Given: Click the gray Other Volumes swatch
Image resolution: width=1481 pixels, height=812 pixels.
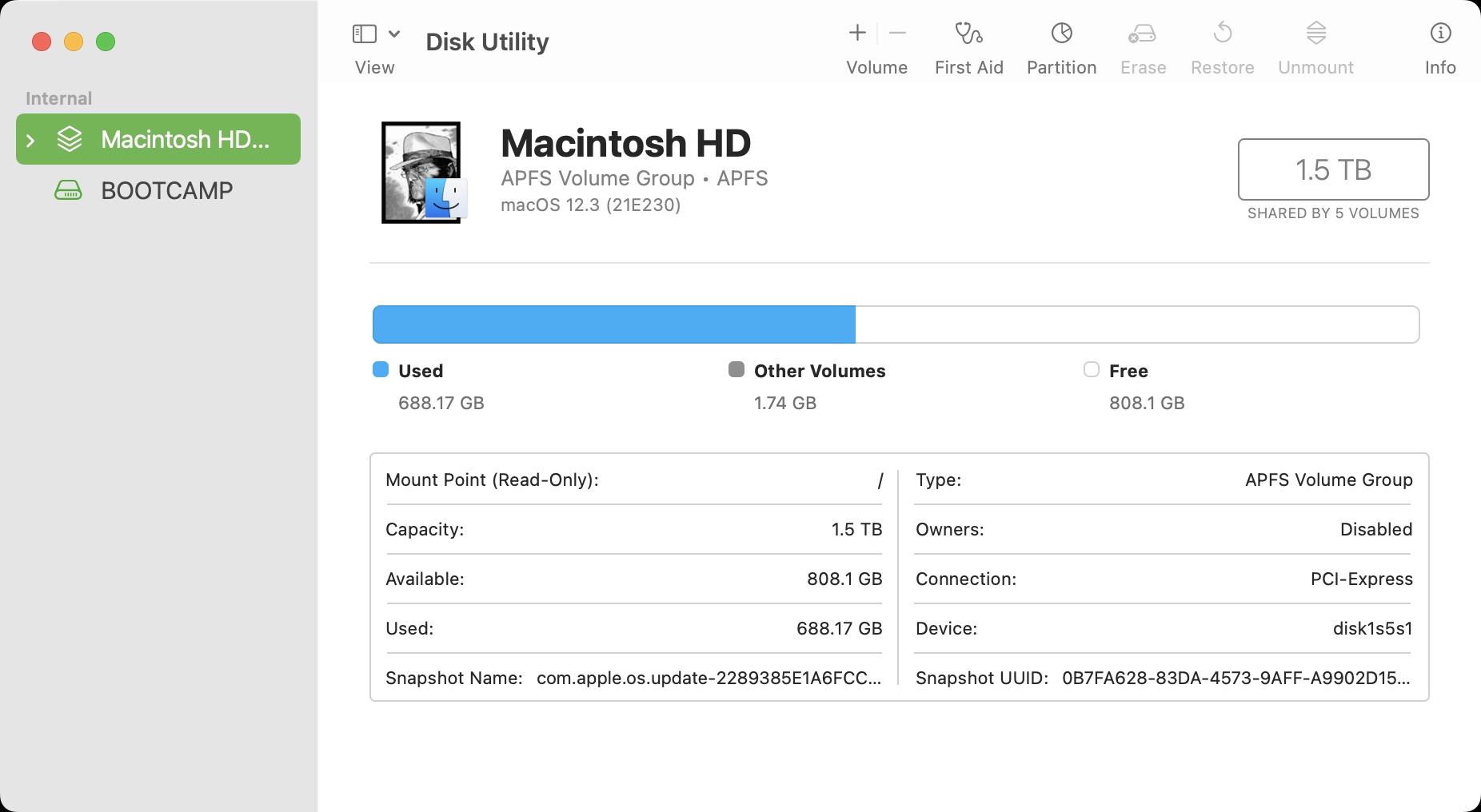Looking at the screenshot, I should click(737, 369).
